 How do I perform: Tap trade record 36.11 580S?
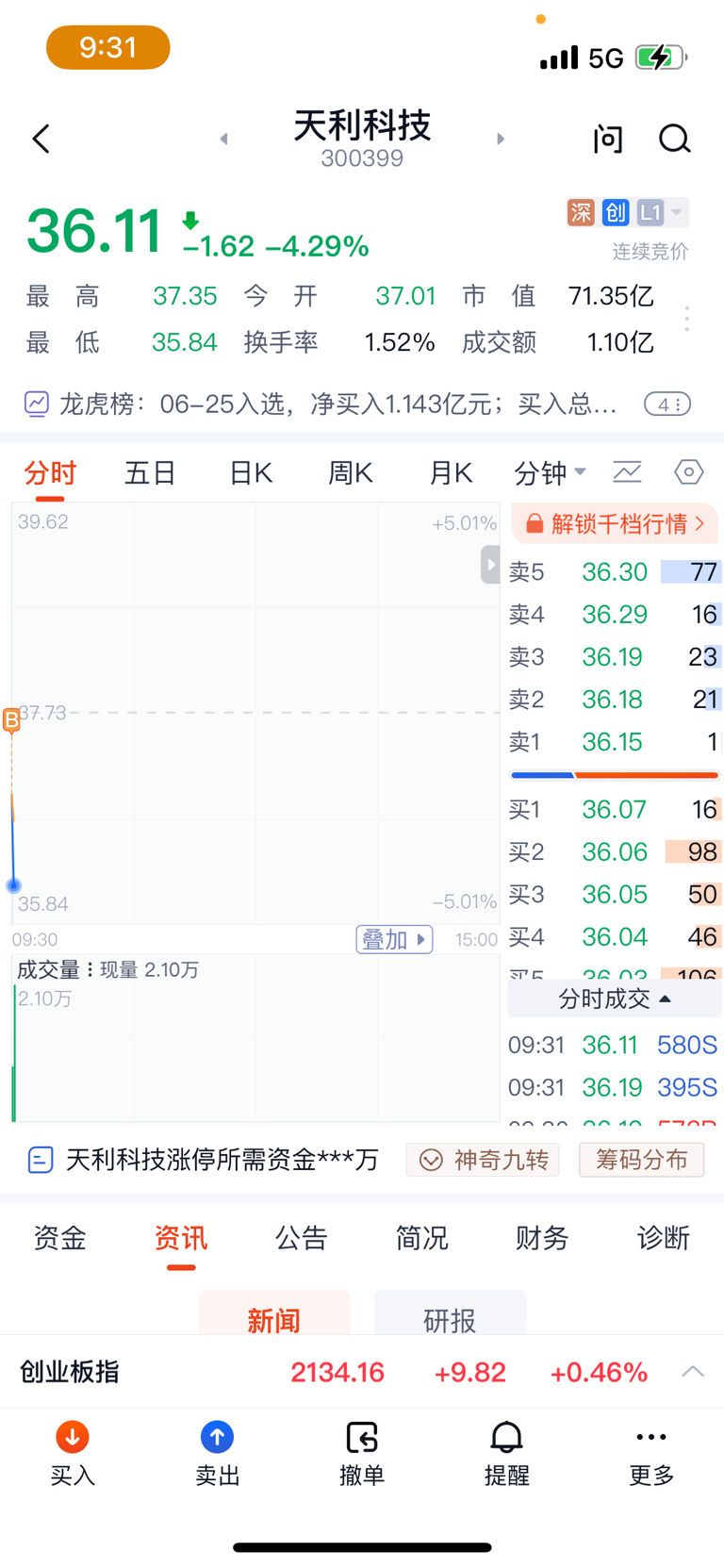pyautogui.click(x=613, y=1045)
